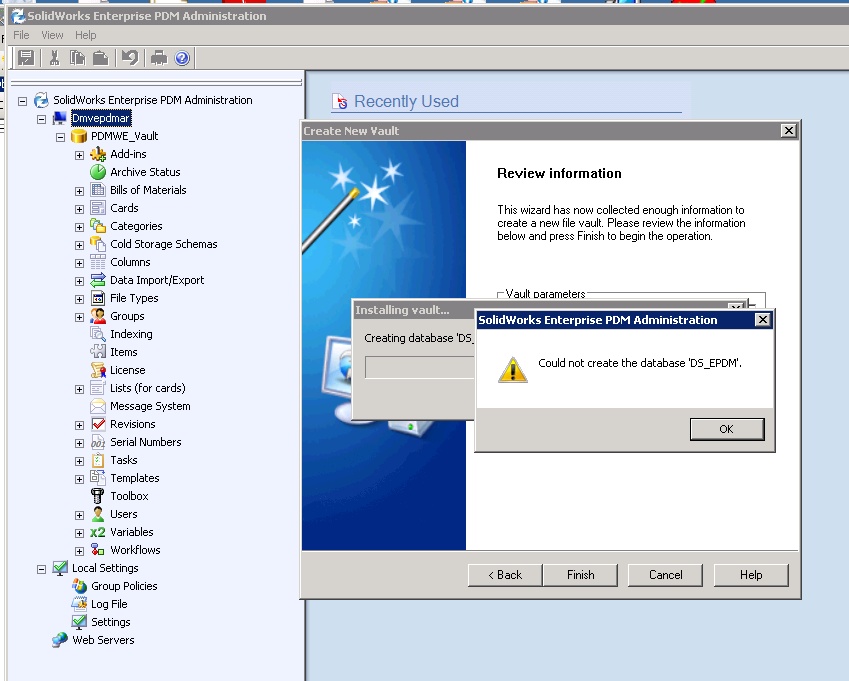The width and height of the screenshot is (849, 681).
Task: Click OK on the database error message
Action: coord(727,429)
